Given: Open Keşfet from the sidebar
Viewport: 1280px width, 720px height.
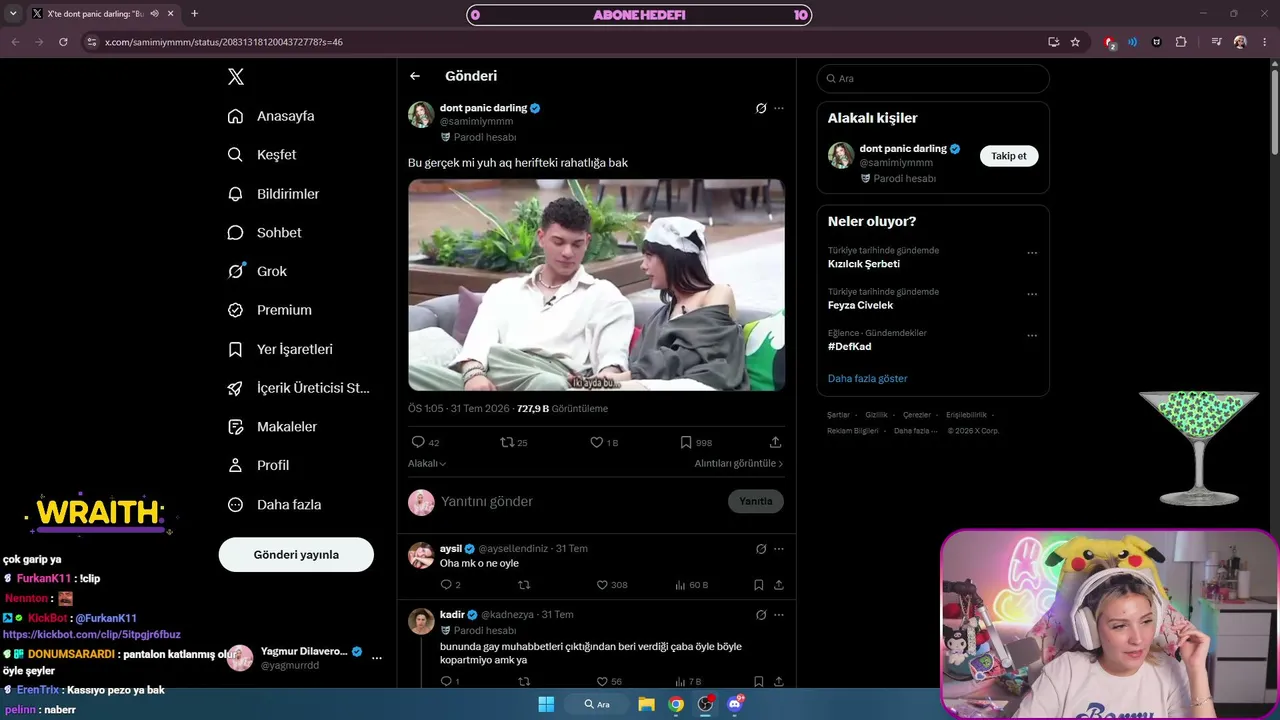Looking at the screenshot, I should 262,155.
